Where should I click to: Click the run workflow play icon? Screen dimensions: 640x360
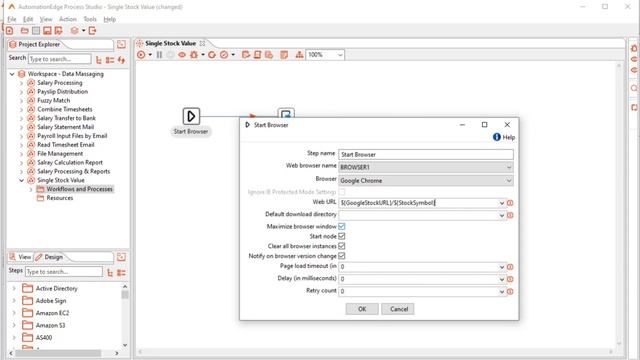click(x=141, y=55)
